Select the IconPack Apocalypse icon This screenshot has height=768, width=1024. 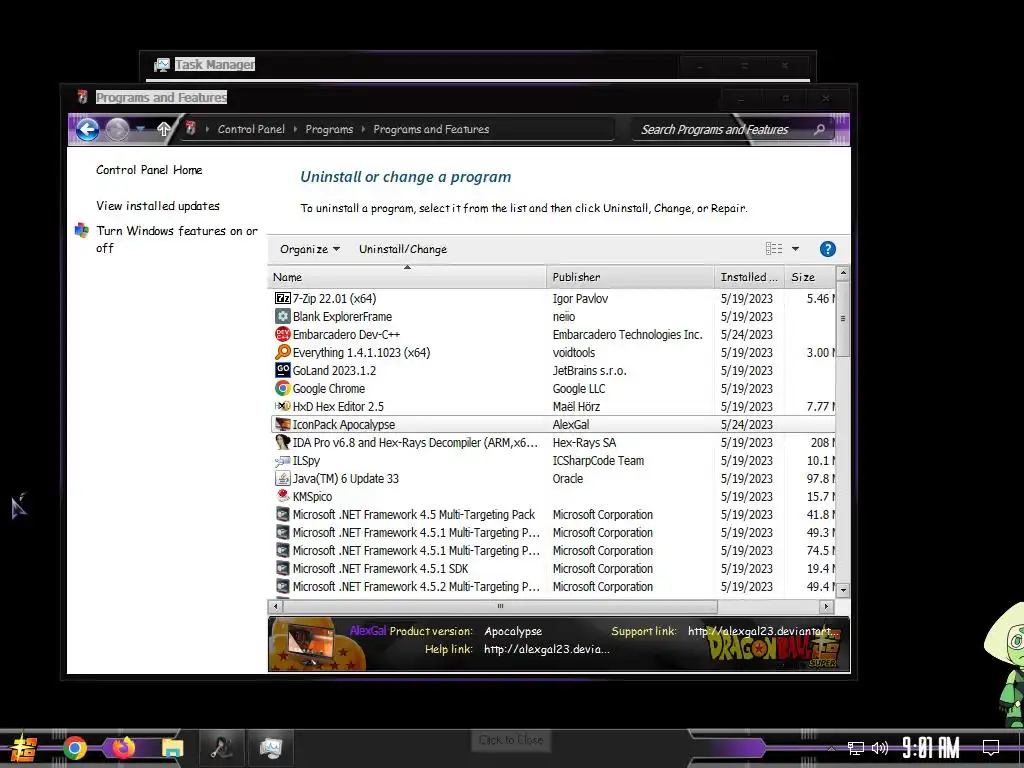(283, 424)
